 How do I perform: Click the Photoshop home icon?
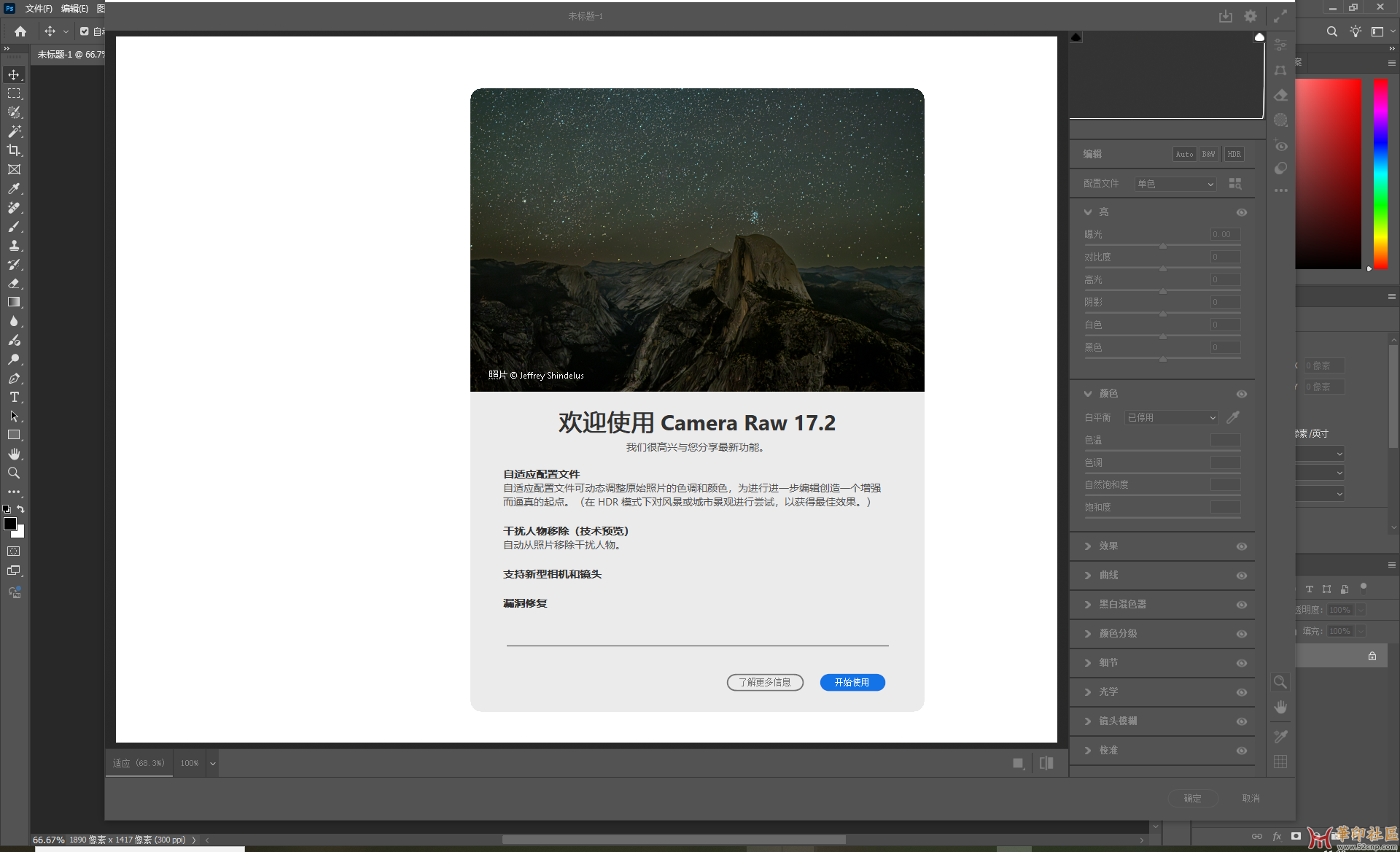[x=20, y=31]
